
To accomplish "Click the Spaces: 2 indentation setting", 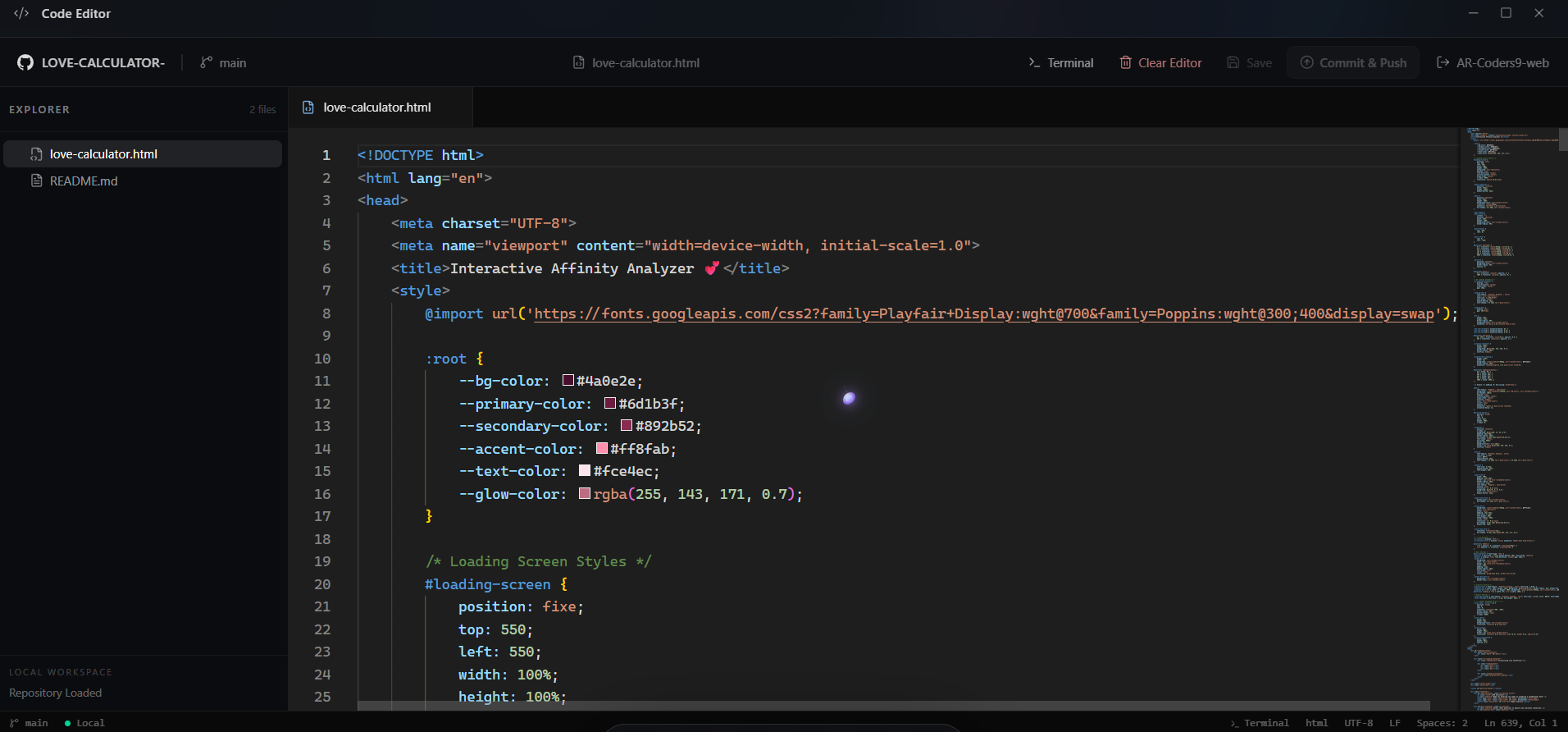I will pyautogui.click(x=1442, y=723).
